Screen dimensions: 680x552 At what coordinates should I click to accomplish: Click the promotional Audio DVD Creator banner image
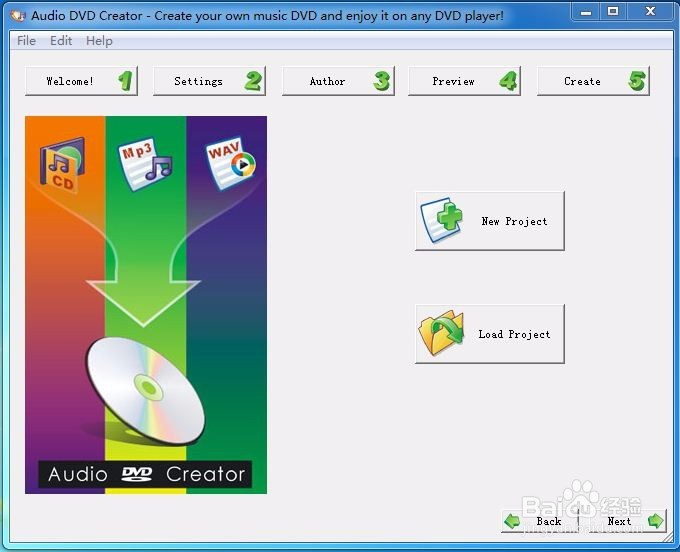146,305
